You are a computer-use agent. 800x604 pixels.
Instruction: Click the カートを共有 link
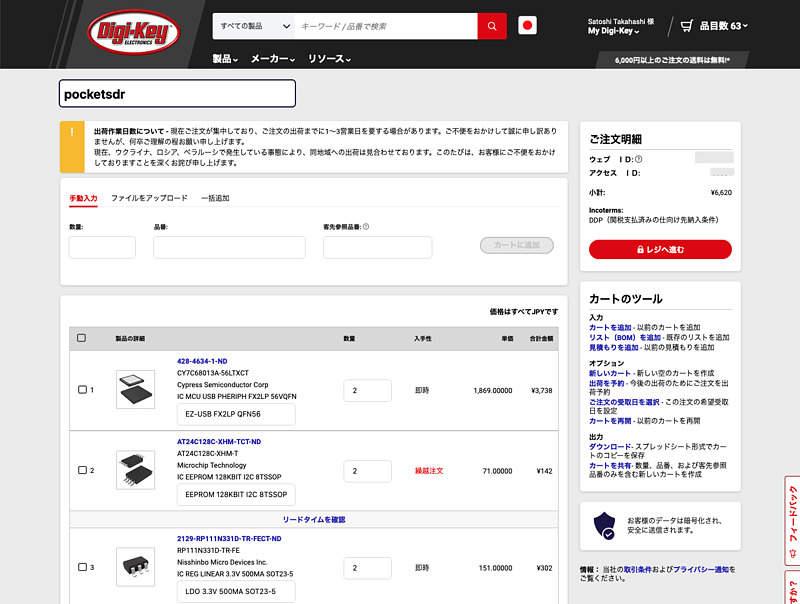point(610,465)
